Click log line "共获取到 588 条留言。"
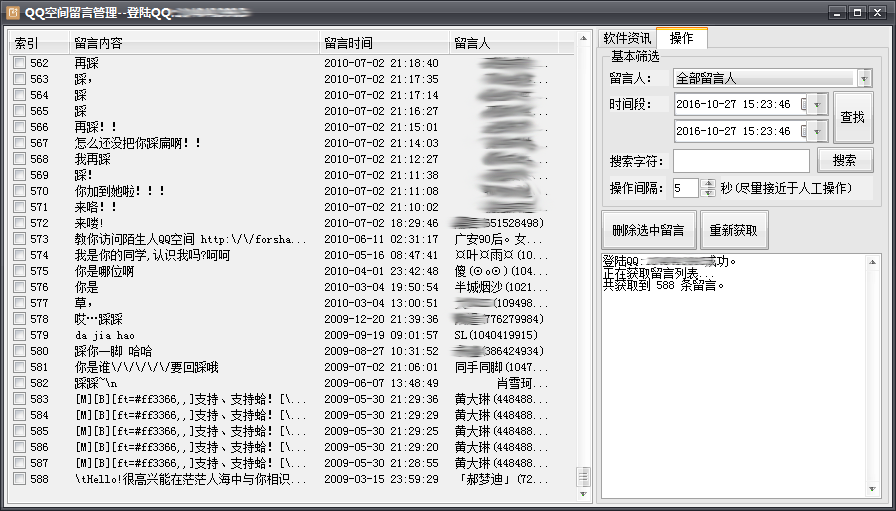This screenshot has height=511, width=896. (664, 285)
